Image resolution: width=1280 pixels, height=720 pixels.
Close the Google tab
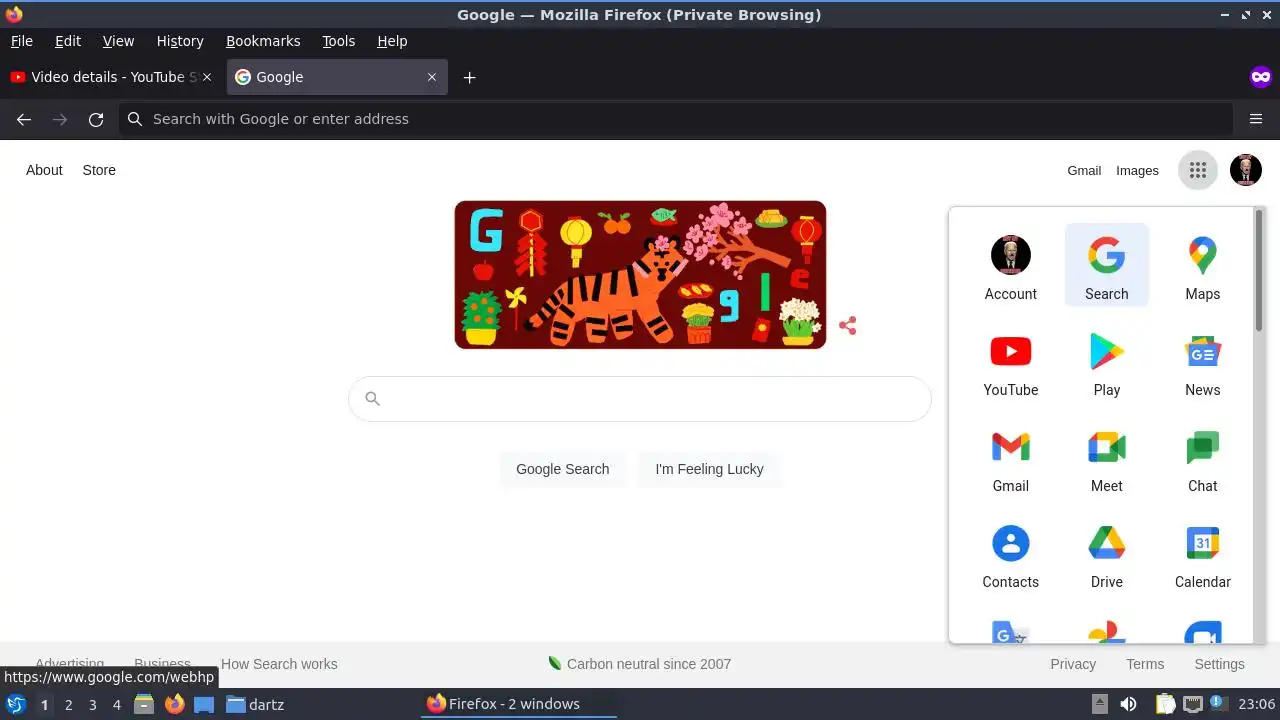pyautogui.click(x=432, y=77)
